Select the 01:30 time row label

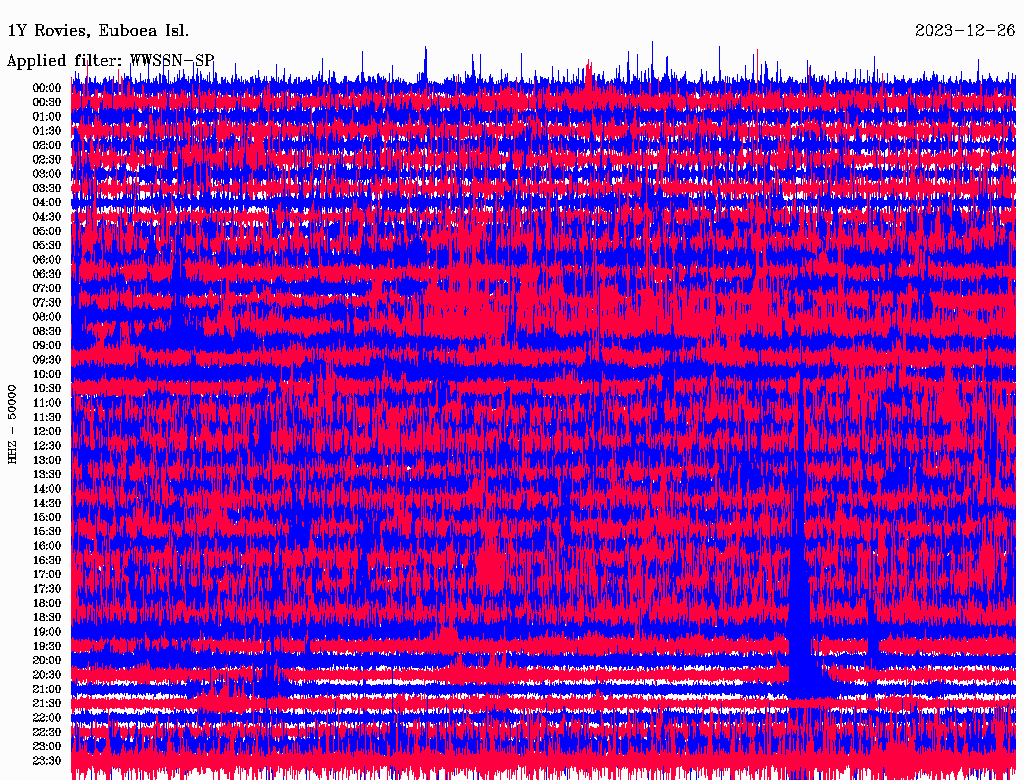pos(47,131)
